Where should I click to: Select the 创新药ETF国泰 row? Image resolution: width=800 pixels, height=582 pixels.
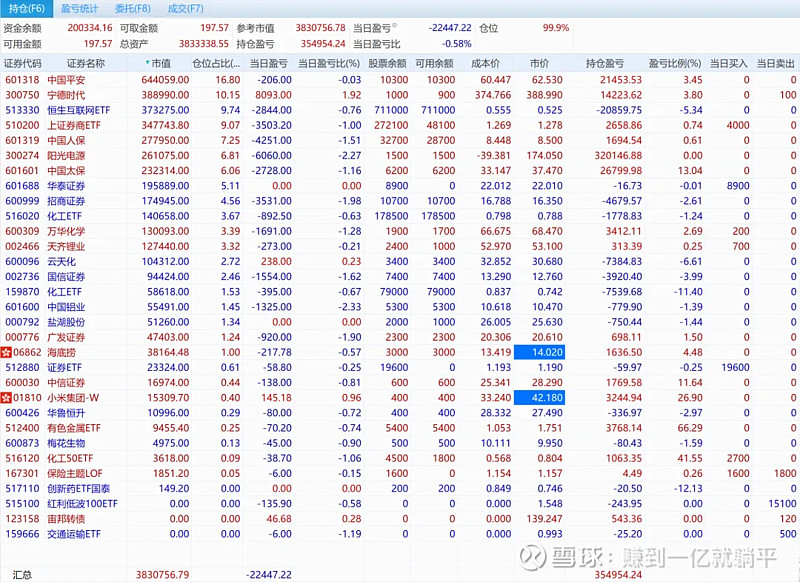tap(400, 489)
